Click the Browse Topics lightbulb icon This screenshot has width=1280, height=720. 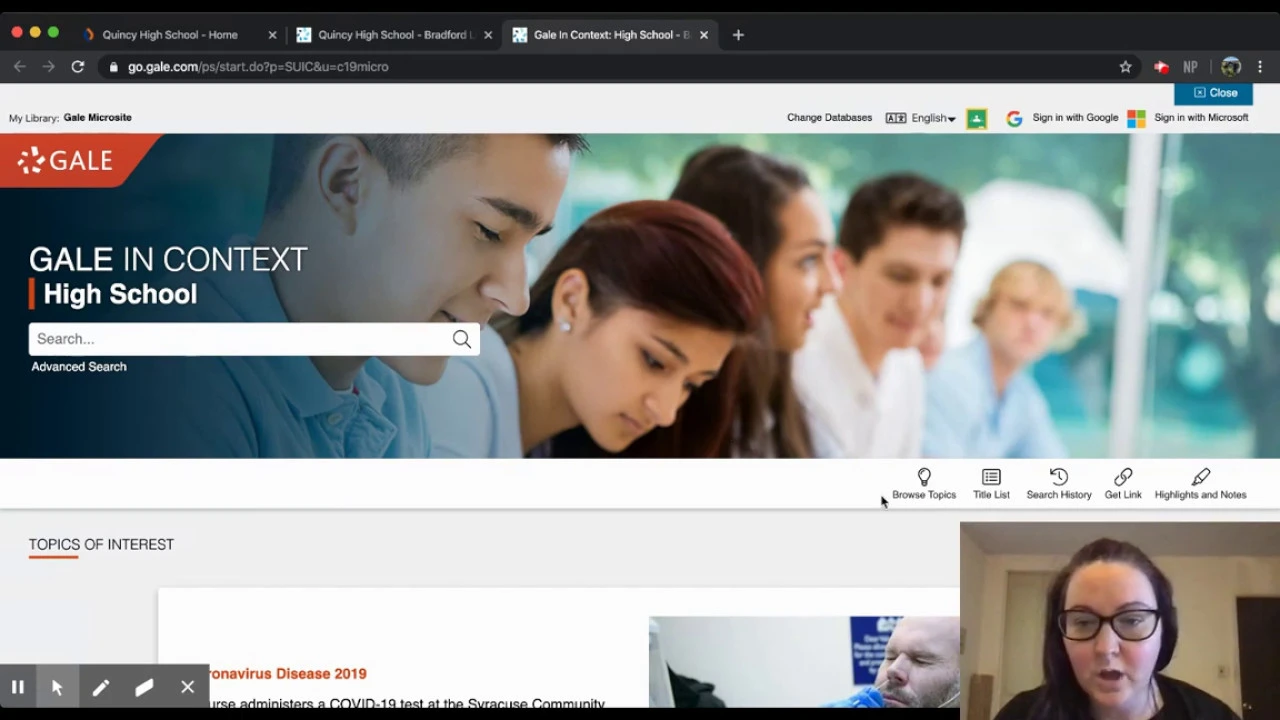(924, 477)
